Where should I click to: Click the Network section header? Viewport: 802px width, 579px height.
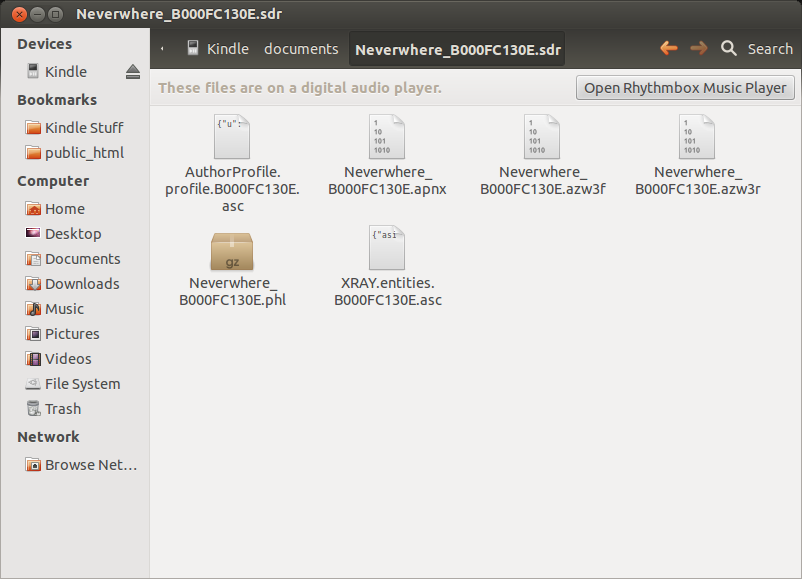pos(48,437)
